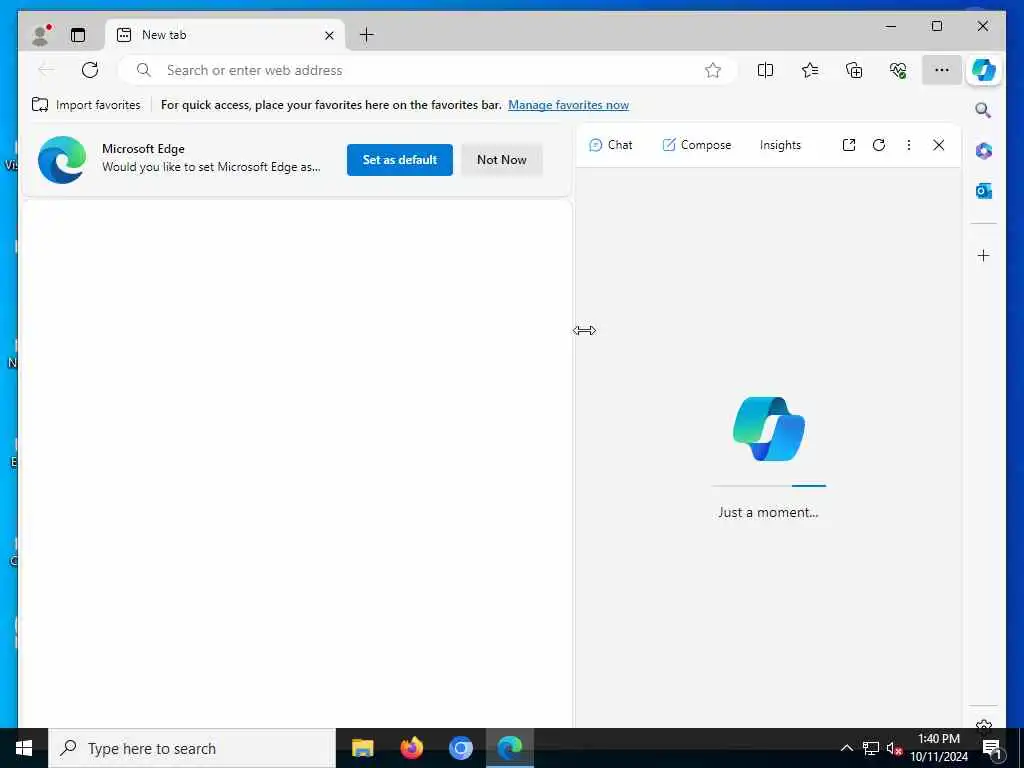Open network status tray icon
The width and height of the screenshot is (1024, 768).
pos(871,748)
